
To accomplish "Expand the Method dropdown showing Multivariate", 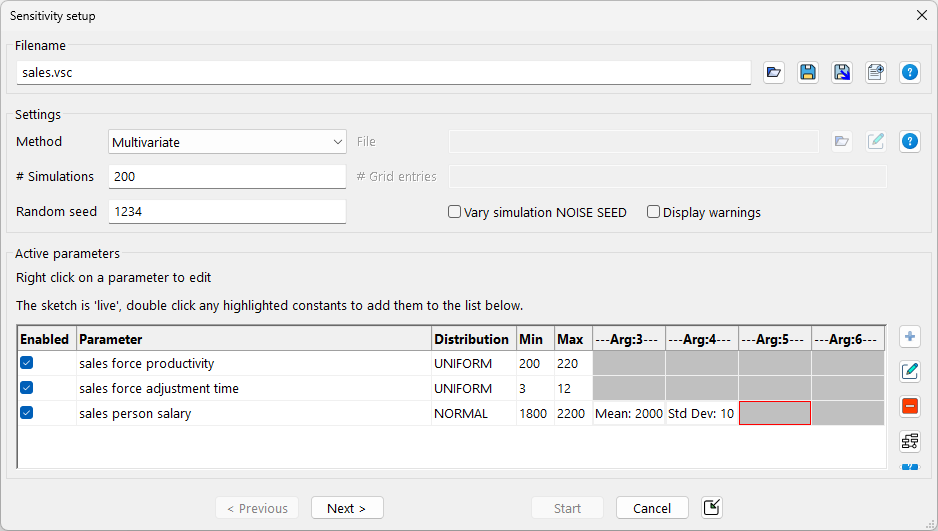I will [227, 142].
